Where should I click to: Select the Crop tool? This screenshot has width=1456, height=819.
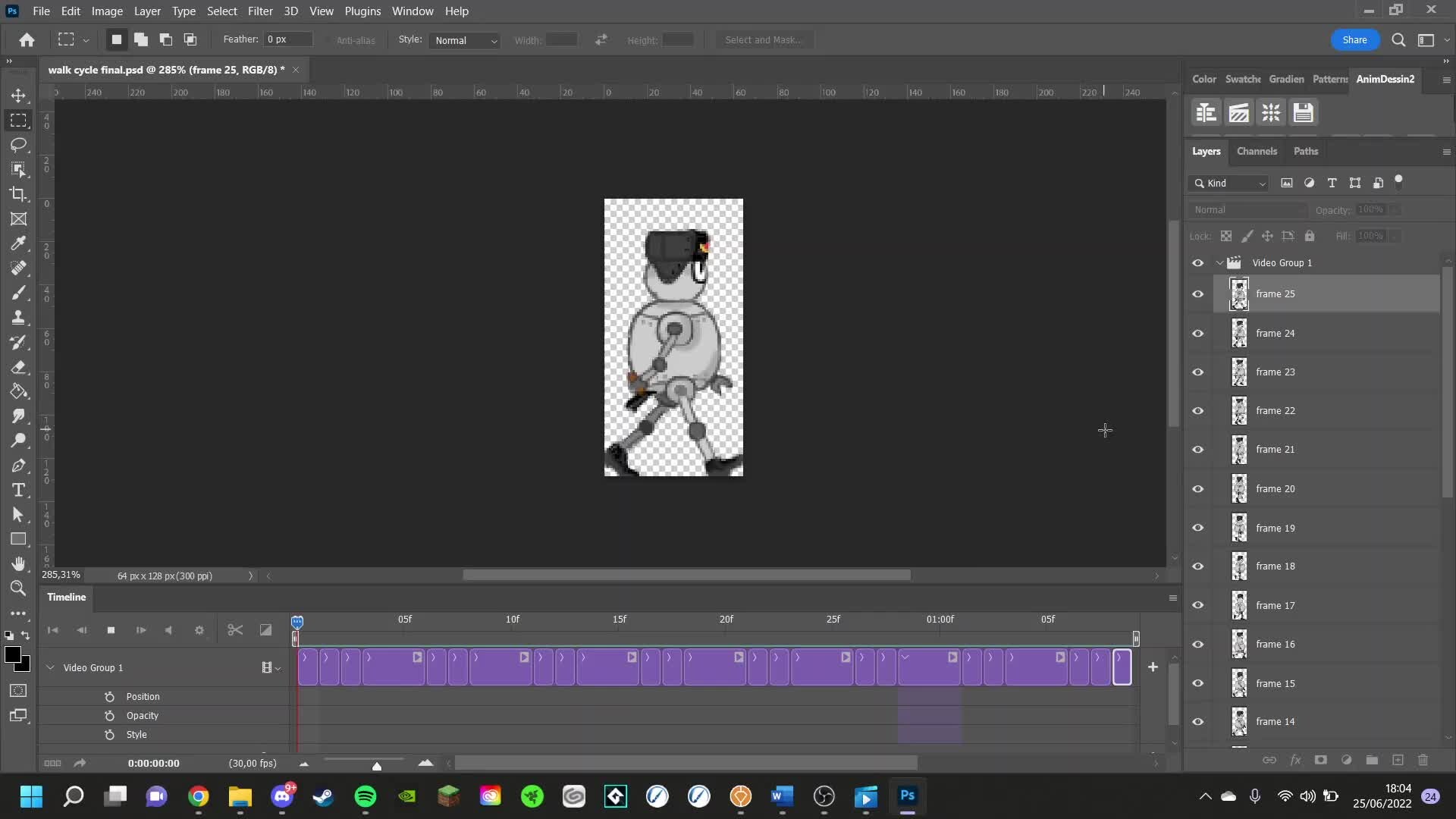pyautogui.click(x=18, y=194)
